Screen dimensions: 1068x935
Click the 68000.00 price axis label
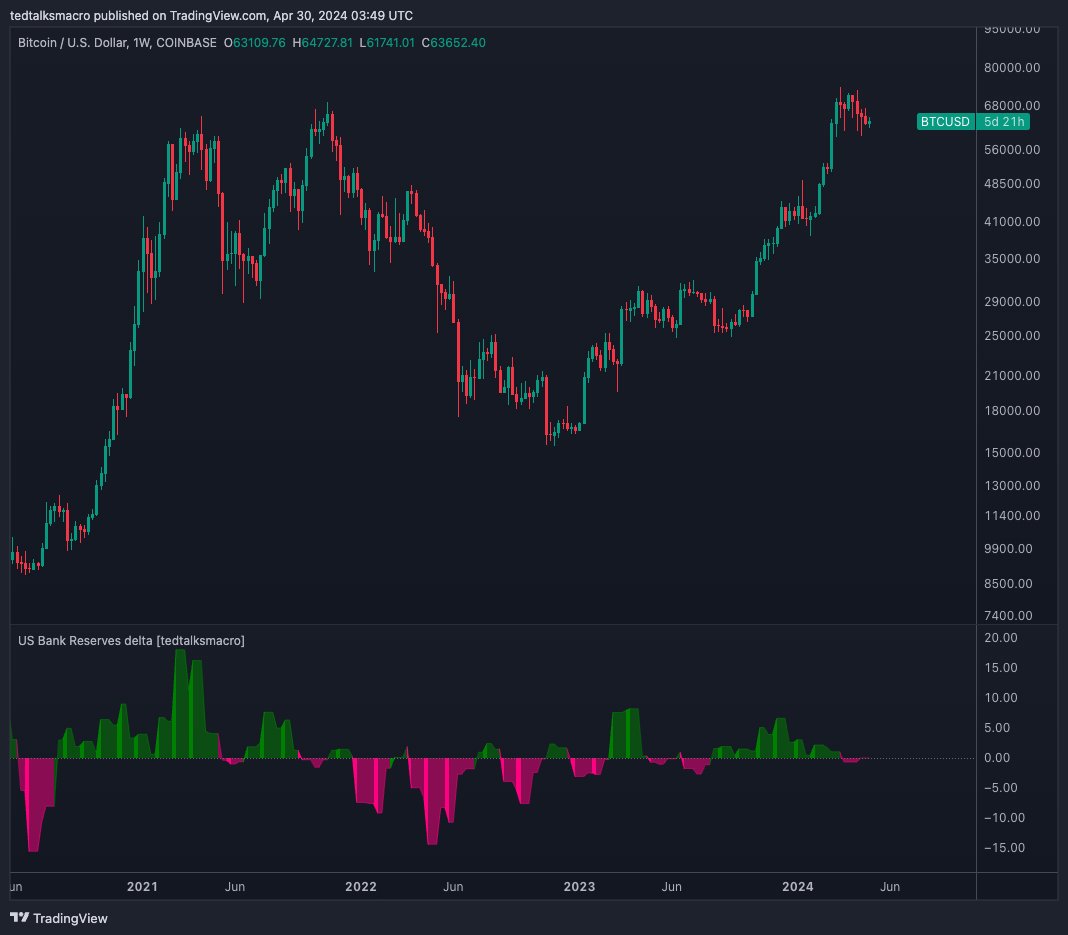pyautogui.click(x=1011, y=106)
